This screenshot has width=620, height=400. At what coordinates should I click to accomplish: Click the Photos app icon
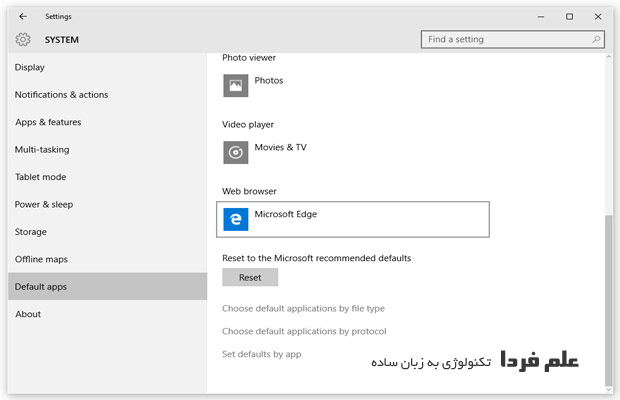coord(235,86)
